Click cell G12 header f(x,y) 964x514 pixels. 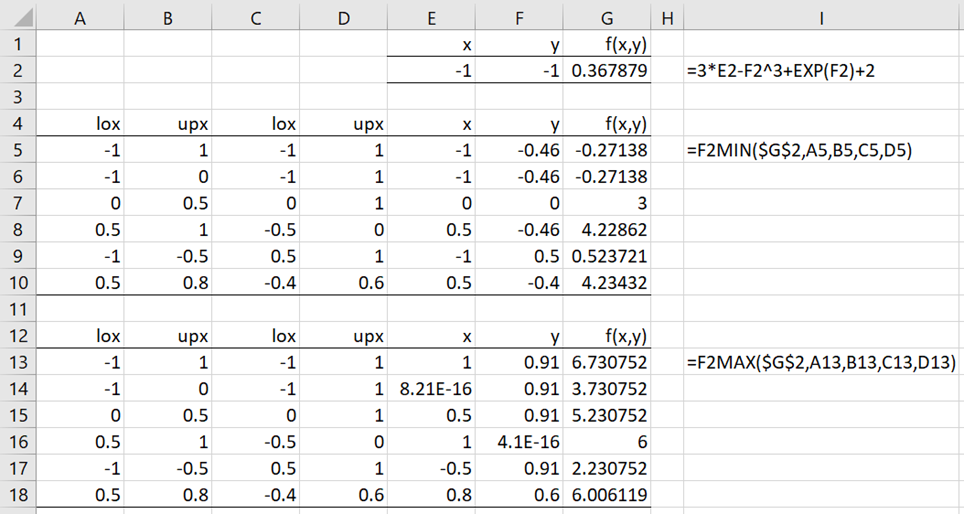[607, 336]
